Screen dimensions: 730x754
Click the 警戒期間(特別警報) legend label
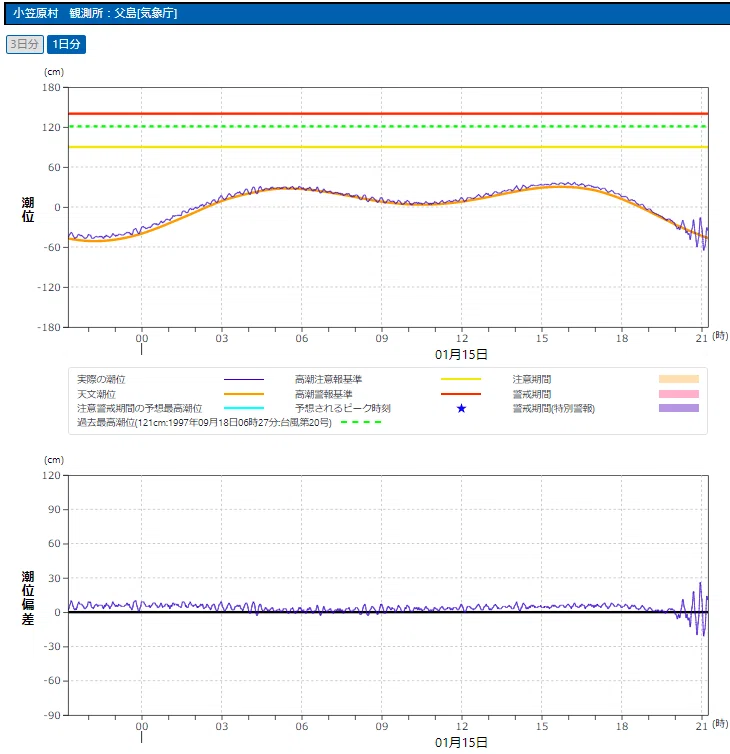coord(554,408)
